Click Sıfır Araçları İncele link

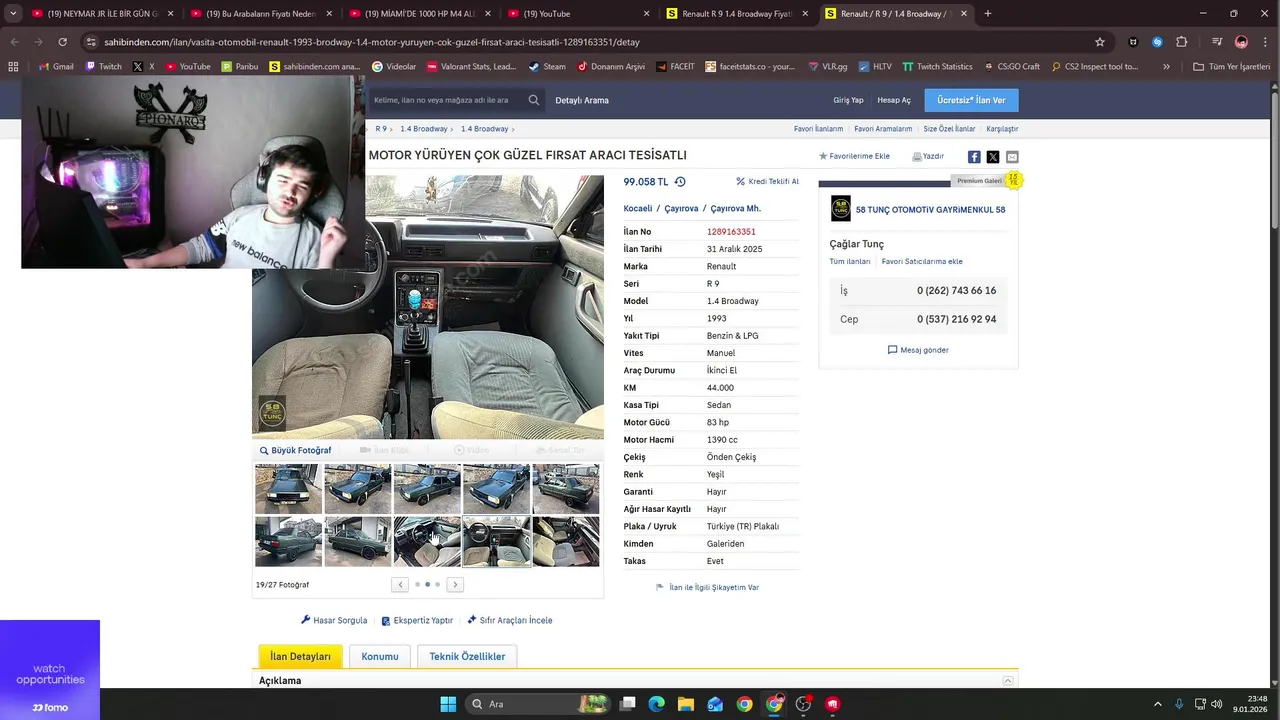tap(509, 620)
